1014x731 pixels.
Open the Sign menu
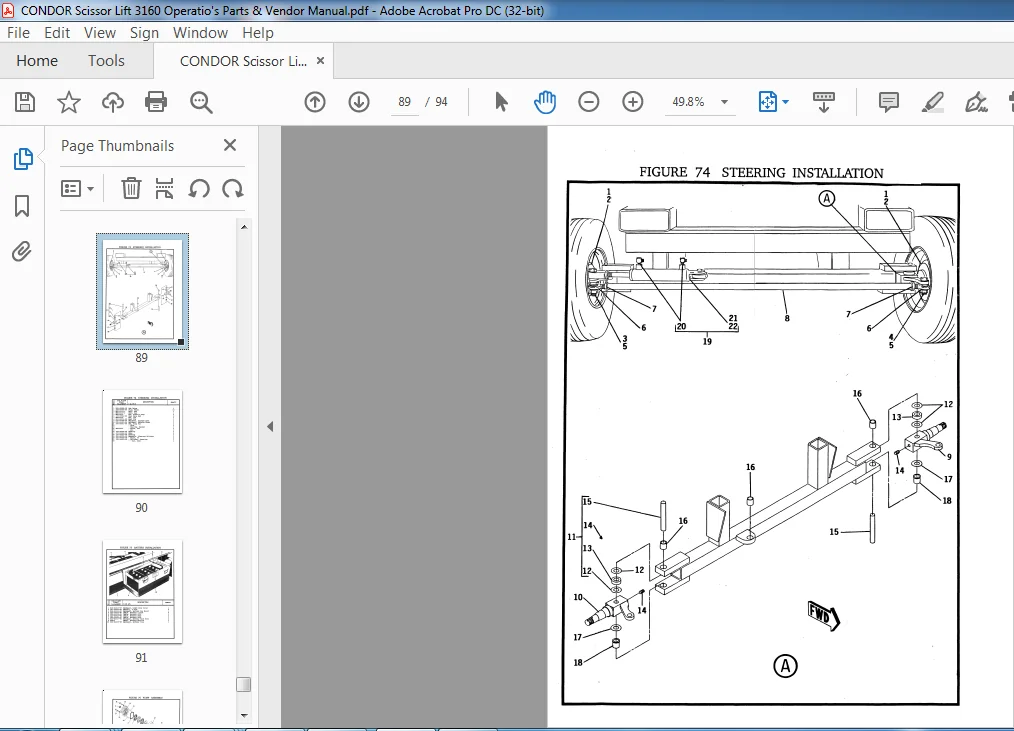[144, 32]
